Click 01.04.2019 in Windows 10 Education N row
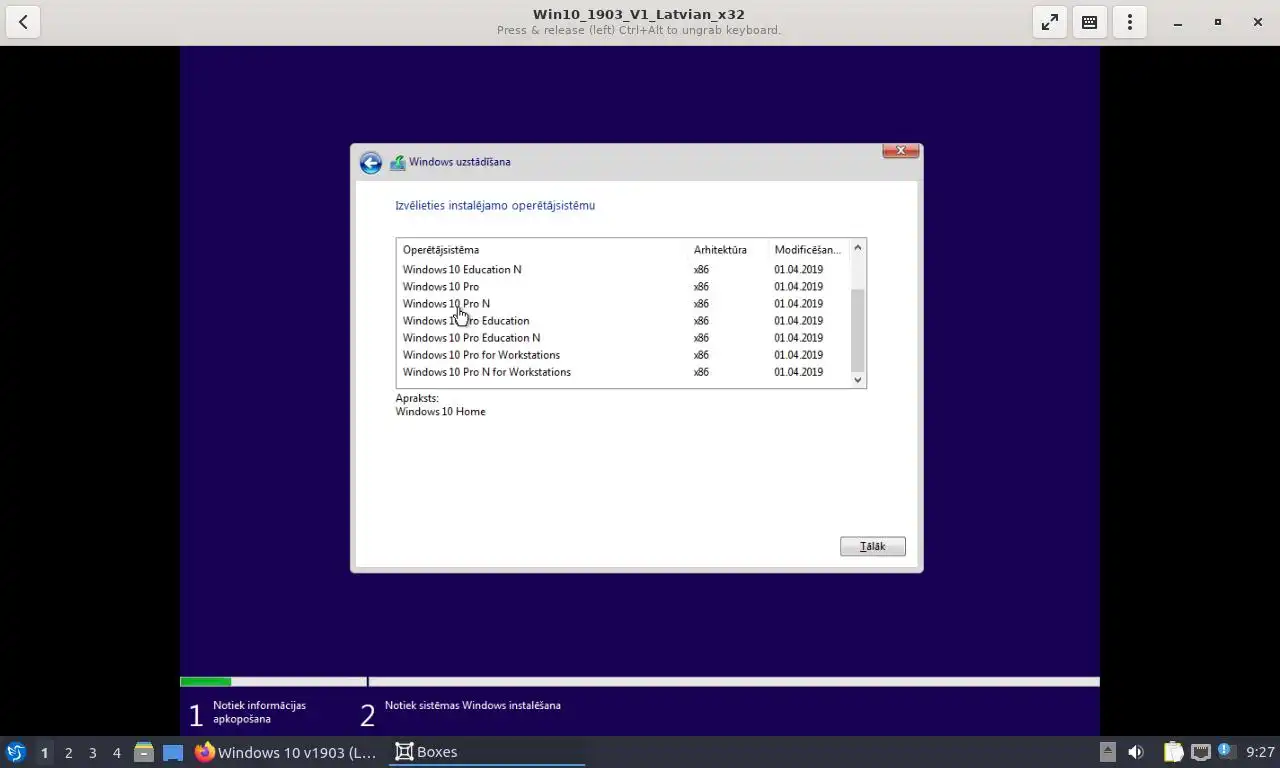 click(798, 269)
